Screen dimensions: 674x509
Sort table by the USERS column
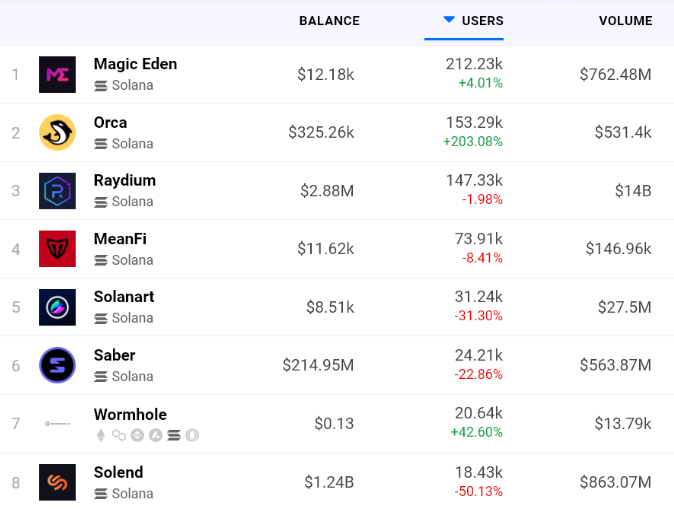point(483,21)
